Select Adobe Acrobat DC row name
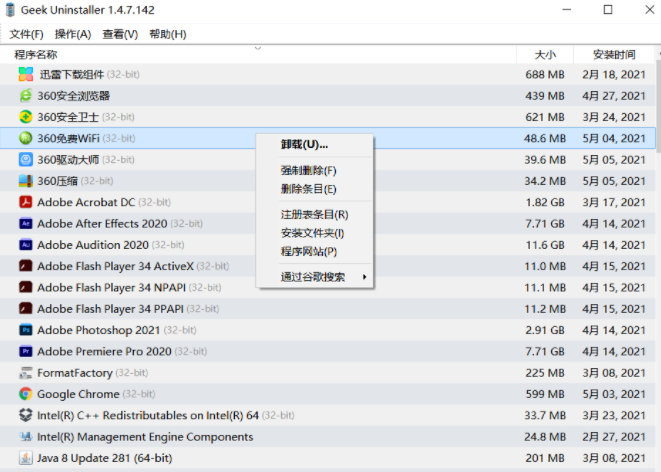This screenshot has width=661, height=472. (86, 202)
